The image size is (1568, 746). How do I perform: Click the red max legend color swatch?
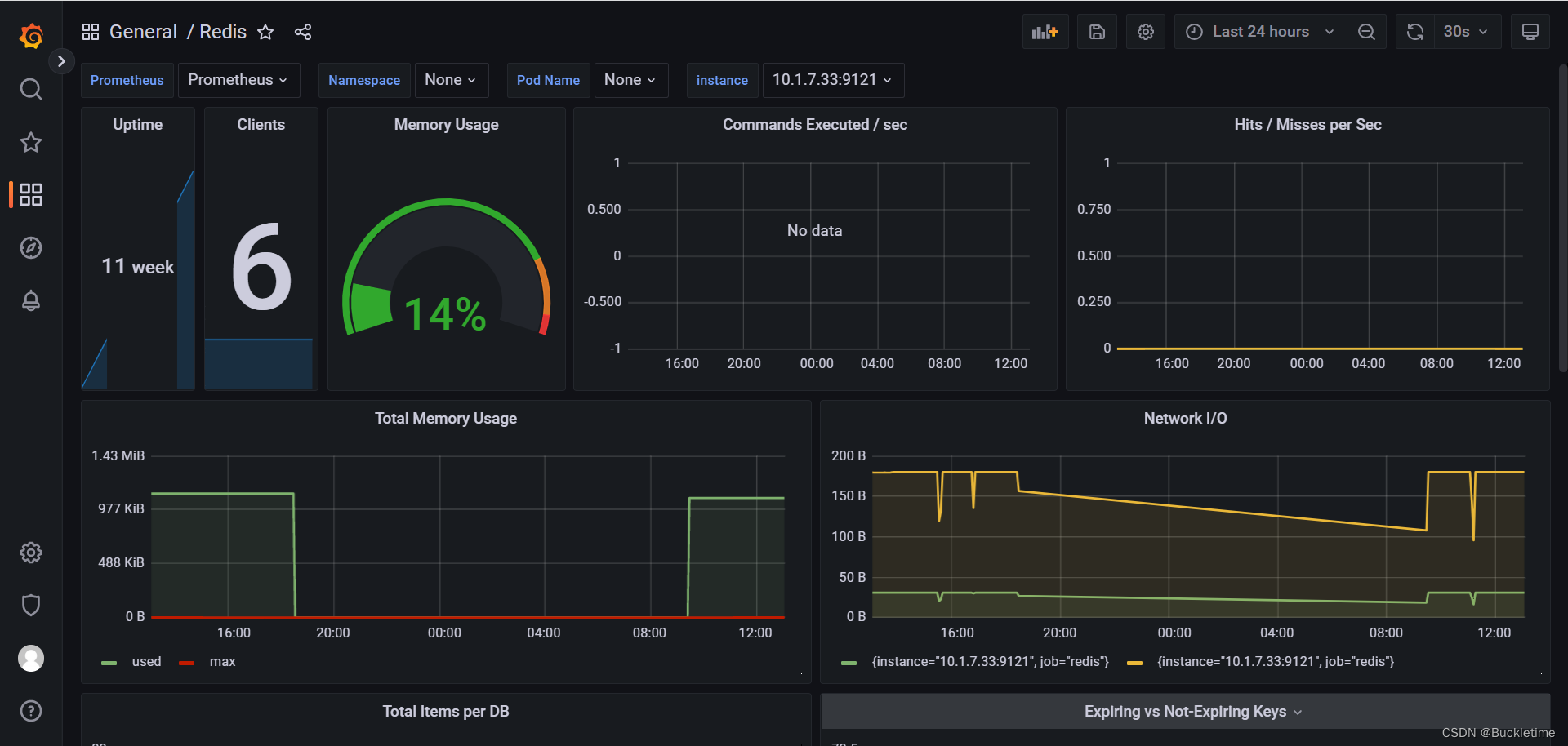point(186,663)
